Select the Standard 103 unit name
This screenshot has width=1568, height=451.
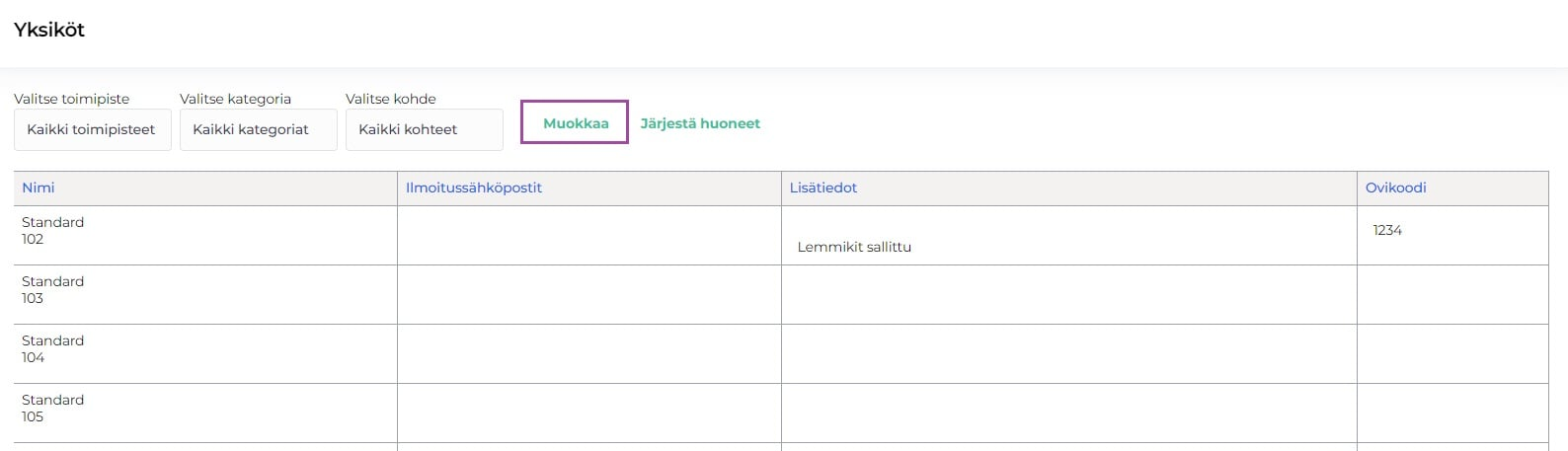[52, 290]
